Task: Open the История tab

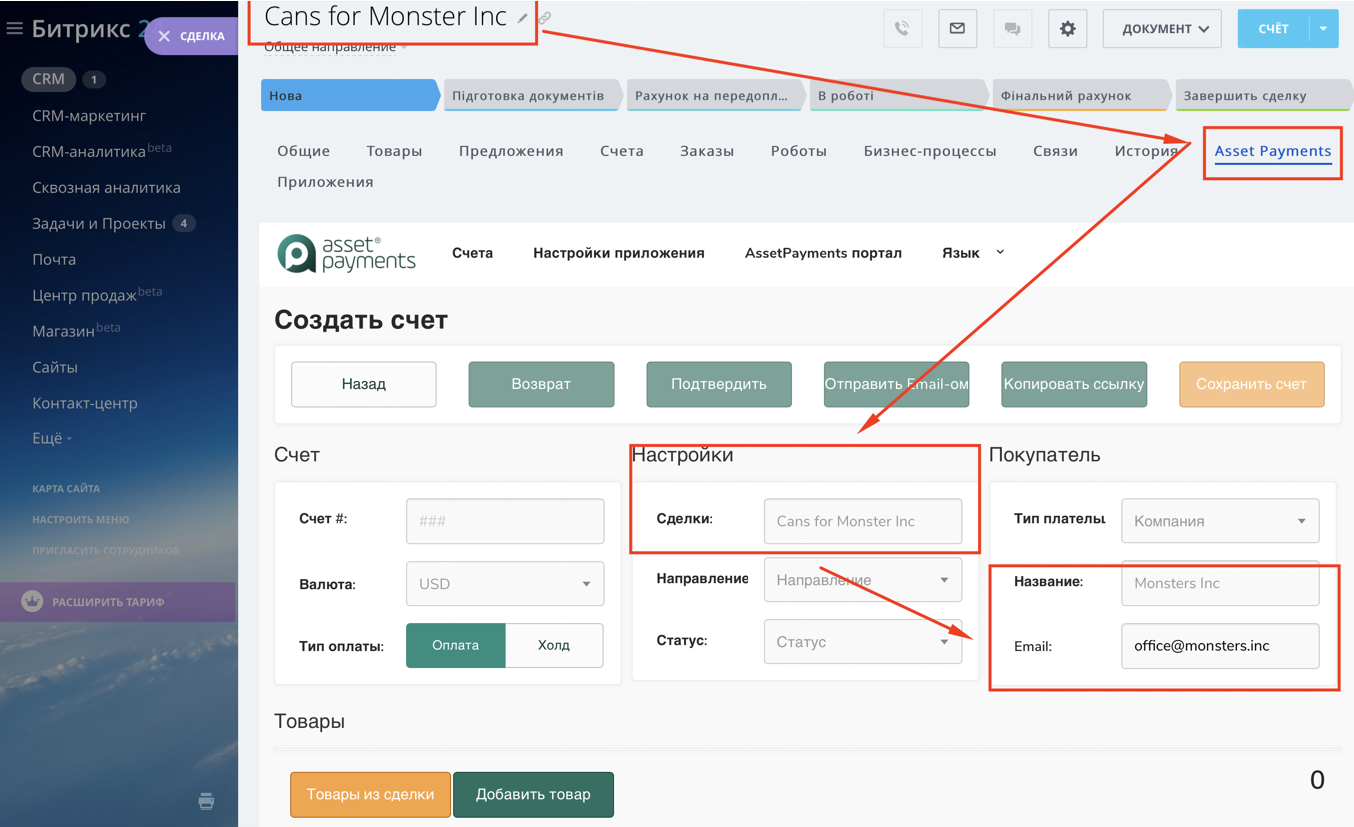Action: click(x=1146, y=151)
